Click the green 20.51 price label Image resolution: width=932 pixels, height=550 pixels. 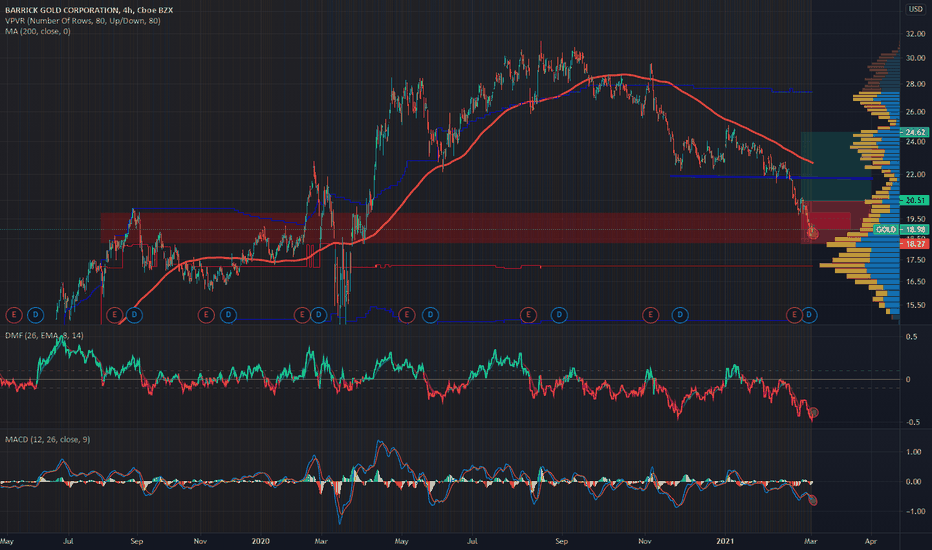914,200
